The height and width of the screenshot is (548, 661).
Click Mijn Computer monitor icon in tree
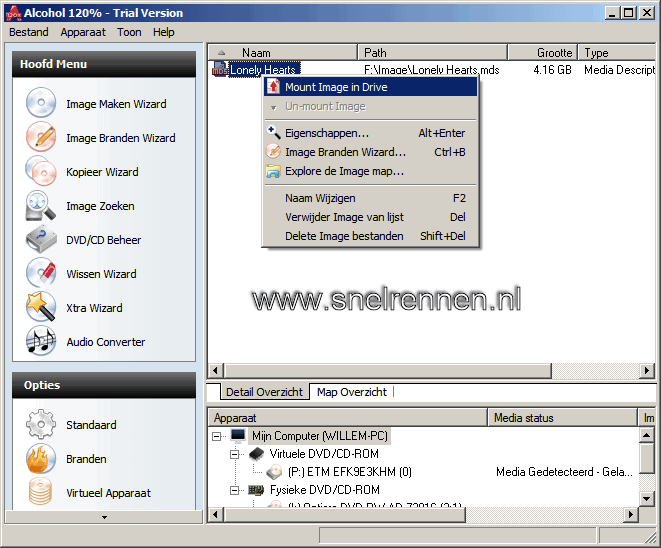click(238, 435)
